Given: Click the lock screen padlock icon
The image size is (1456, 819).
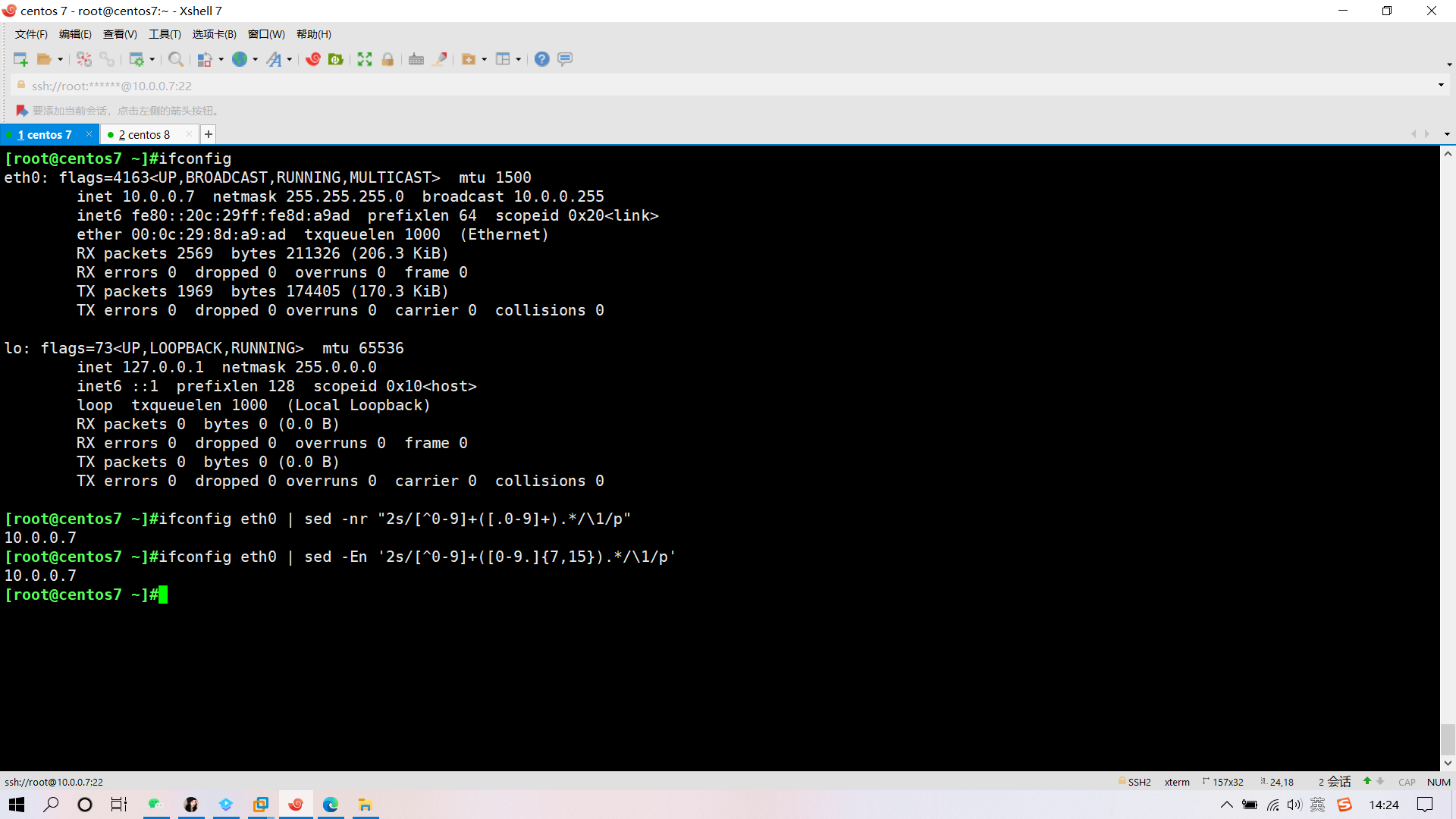Looking at the screenshot, I should pyautogui.click(x=388, y=59).
